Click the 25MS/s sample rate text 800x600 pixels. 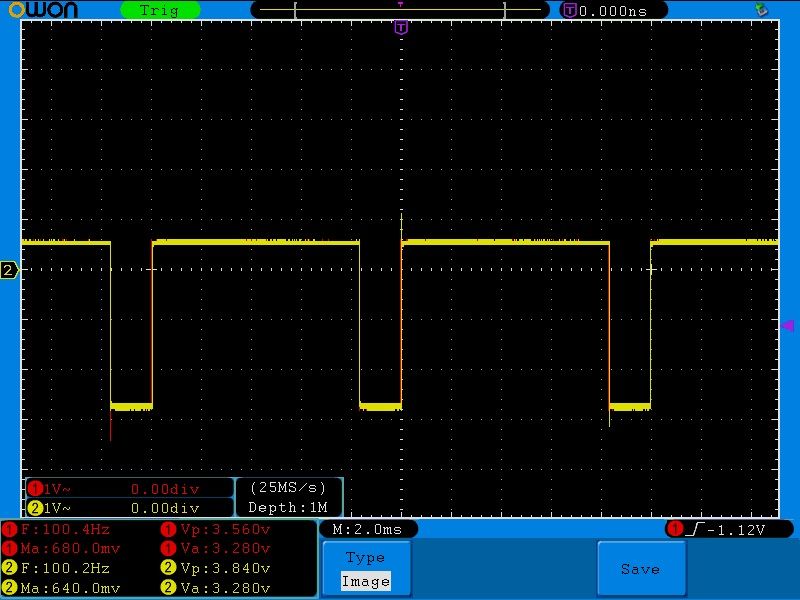click(288, 488)
